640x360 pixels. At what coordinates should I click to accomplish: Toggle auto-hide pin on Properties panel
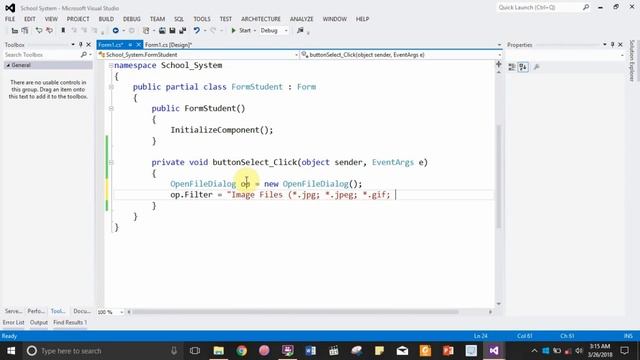pos(612,44)
